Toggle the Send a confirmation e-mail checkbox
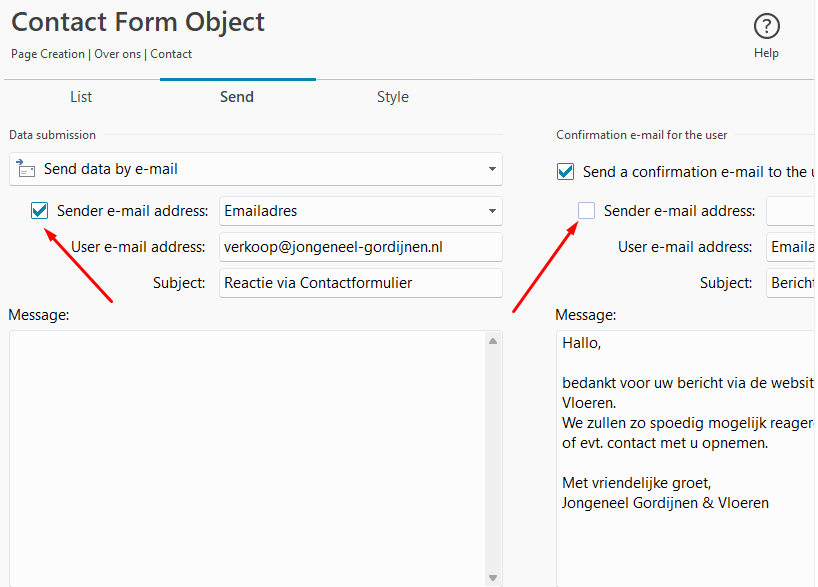 566,172
